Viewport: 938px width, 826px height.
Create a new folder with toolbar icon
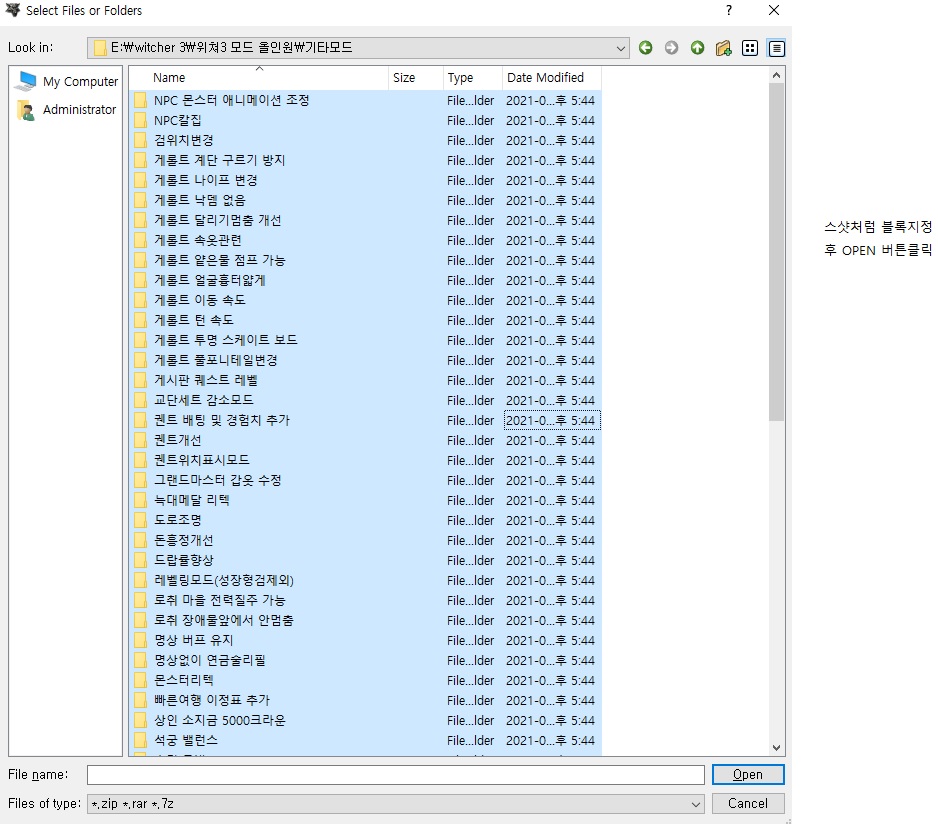click(x=724, y=48)
